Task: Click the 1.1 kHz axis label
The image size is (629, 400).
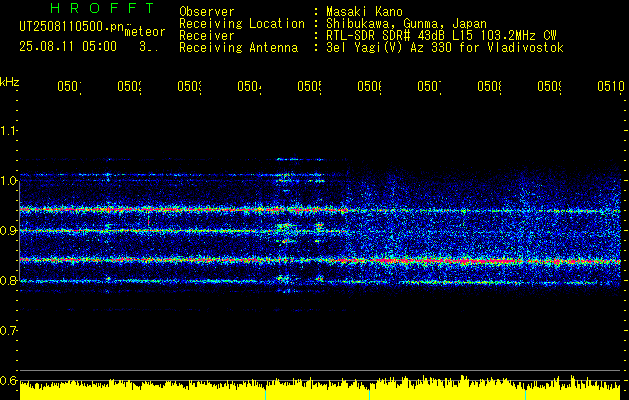Action: point(8,130)
